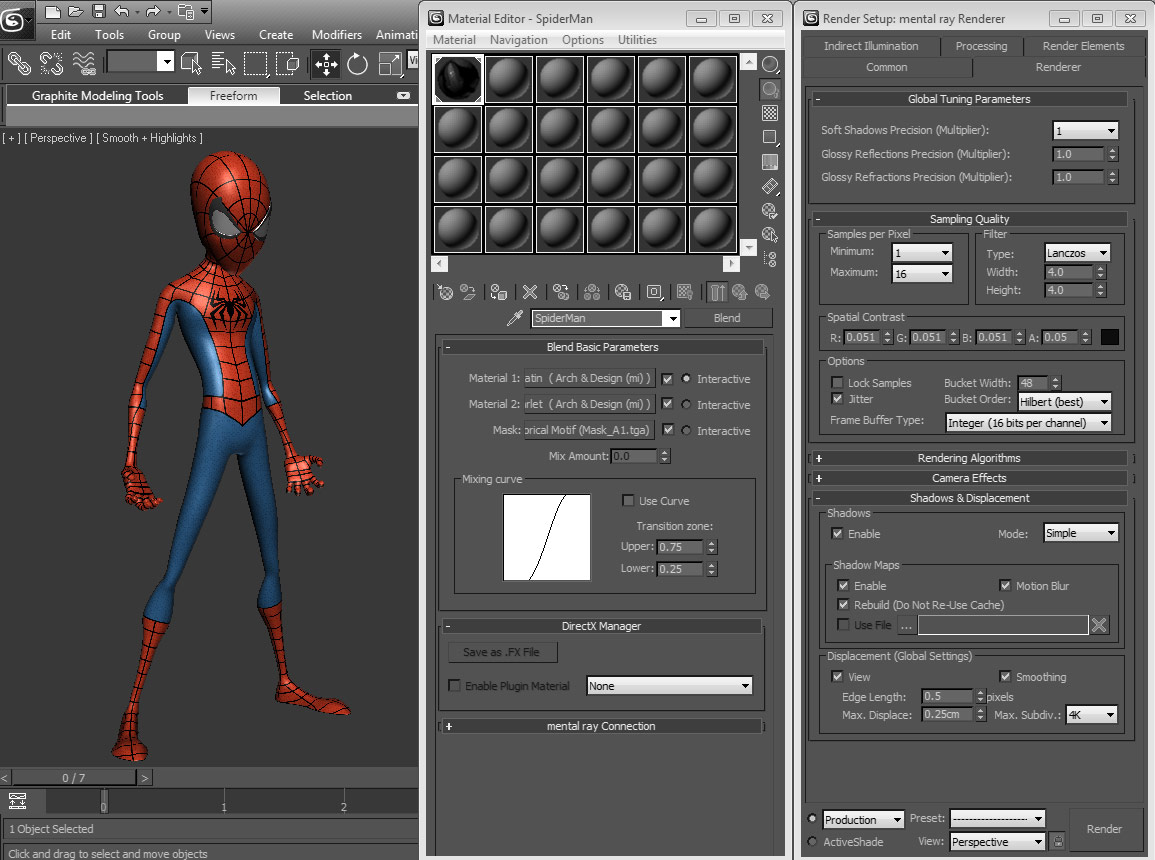Viewport: 1155px width, 860px height.
Task: Click the Select and Link chain icon
Action: [x=19, y=63]
